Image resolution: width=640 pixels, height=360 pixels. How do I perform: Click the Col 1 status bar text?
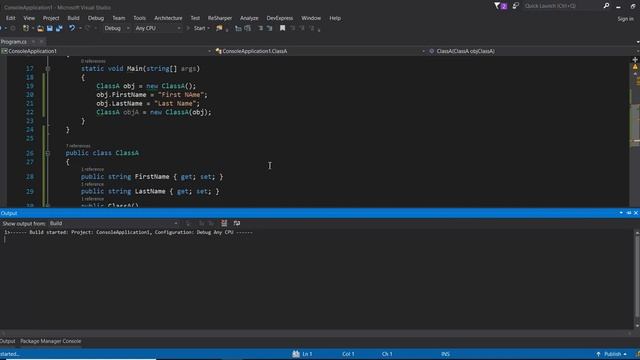pyautogui.click(x=348, y=354)
